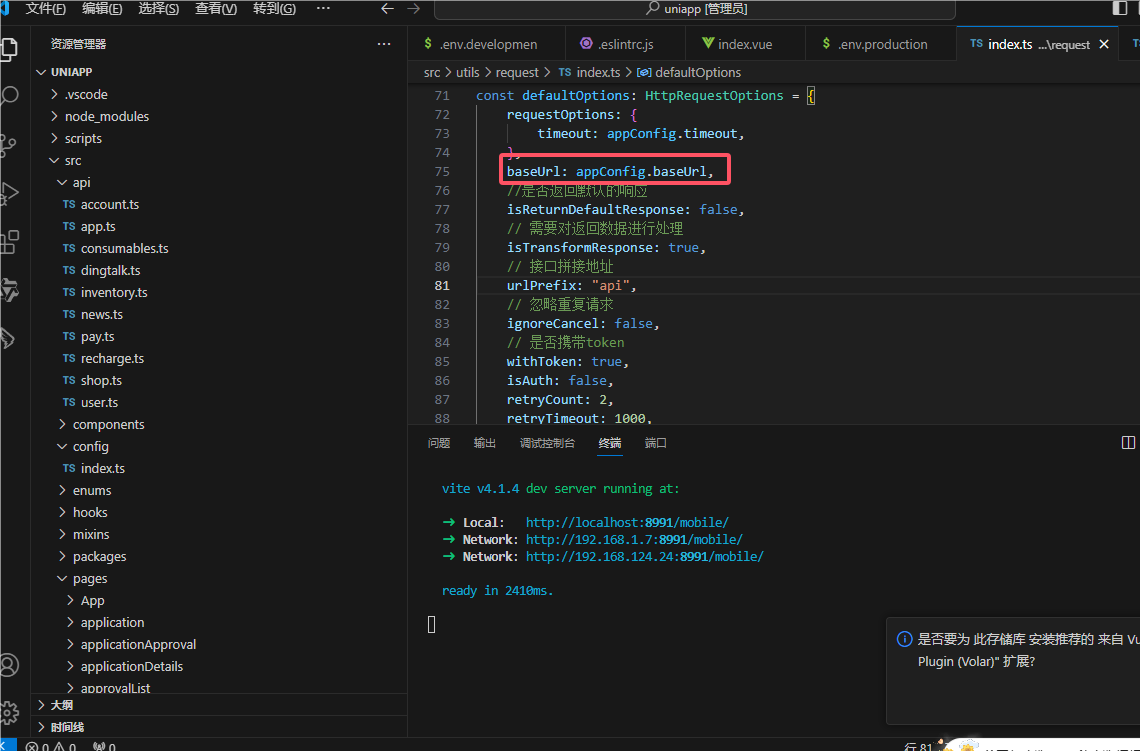Open recharge.ts in the file tree
This screenshot has height=751, width=1140.
pos(112,358)
